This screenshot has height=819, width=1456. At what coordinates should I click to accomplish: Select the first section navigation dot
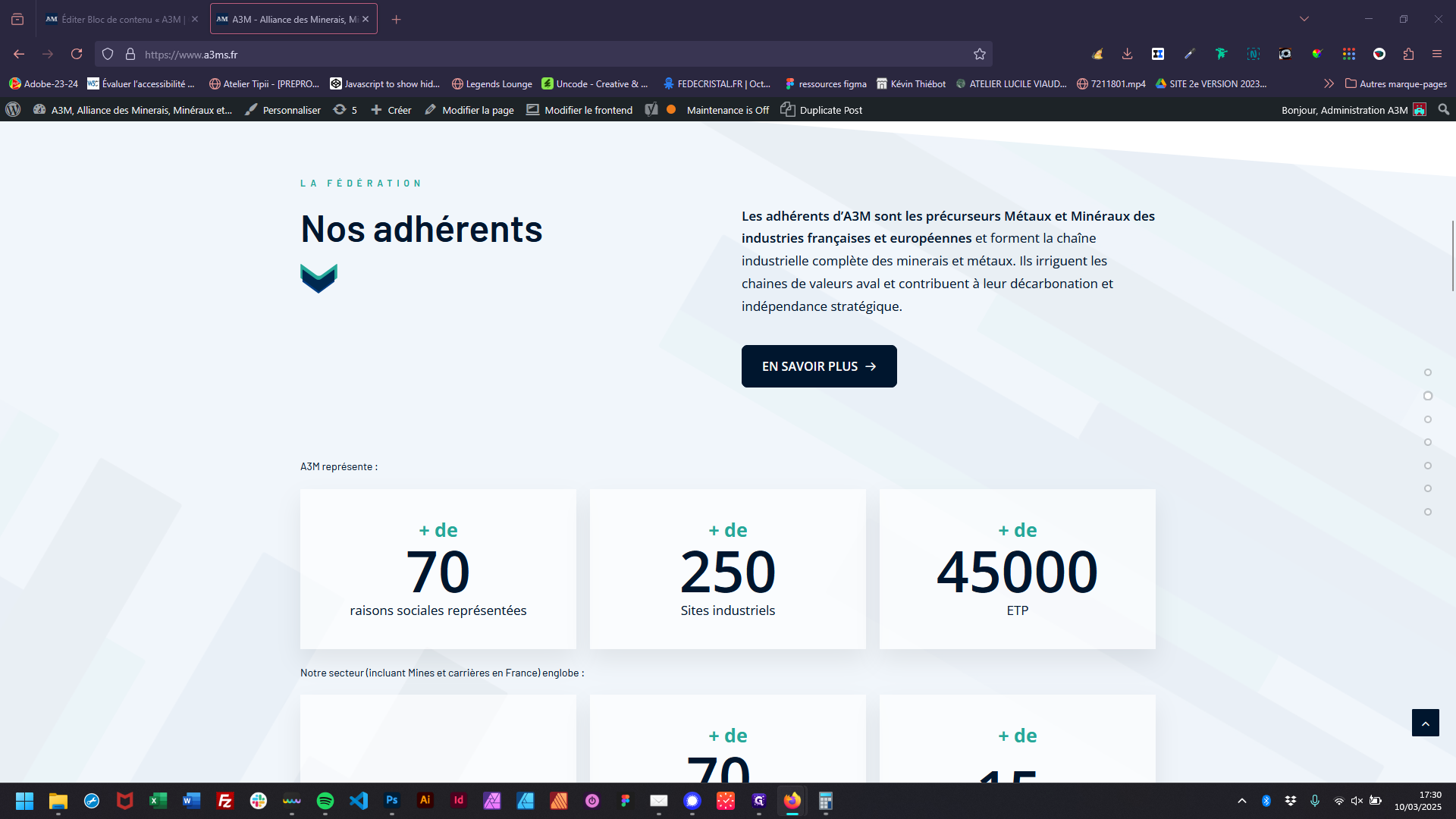pos(1428,372)
